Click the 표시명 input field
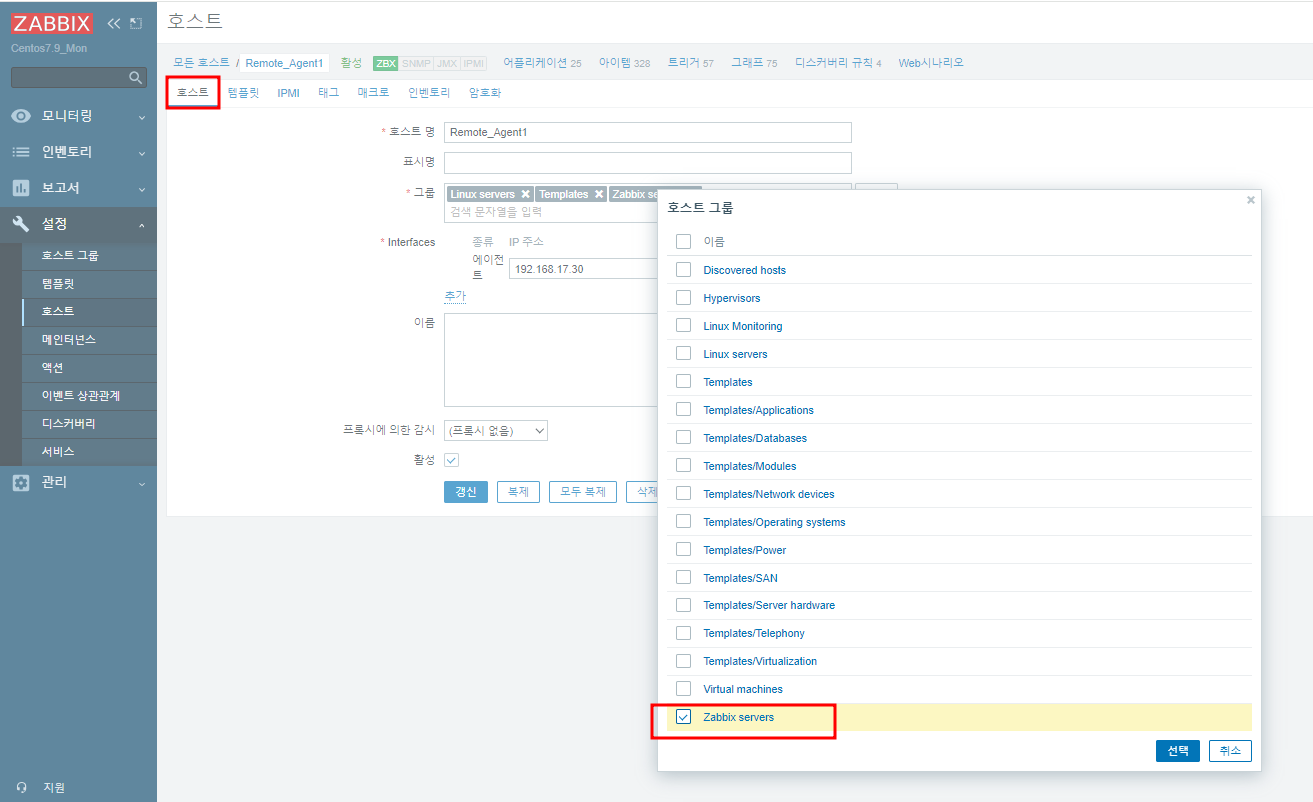Viewport: 1313px width, 802px height. tap(648, 163)
